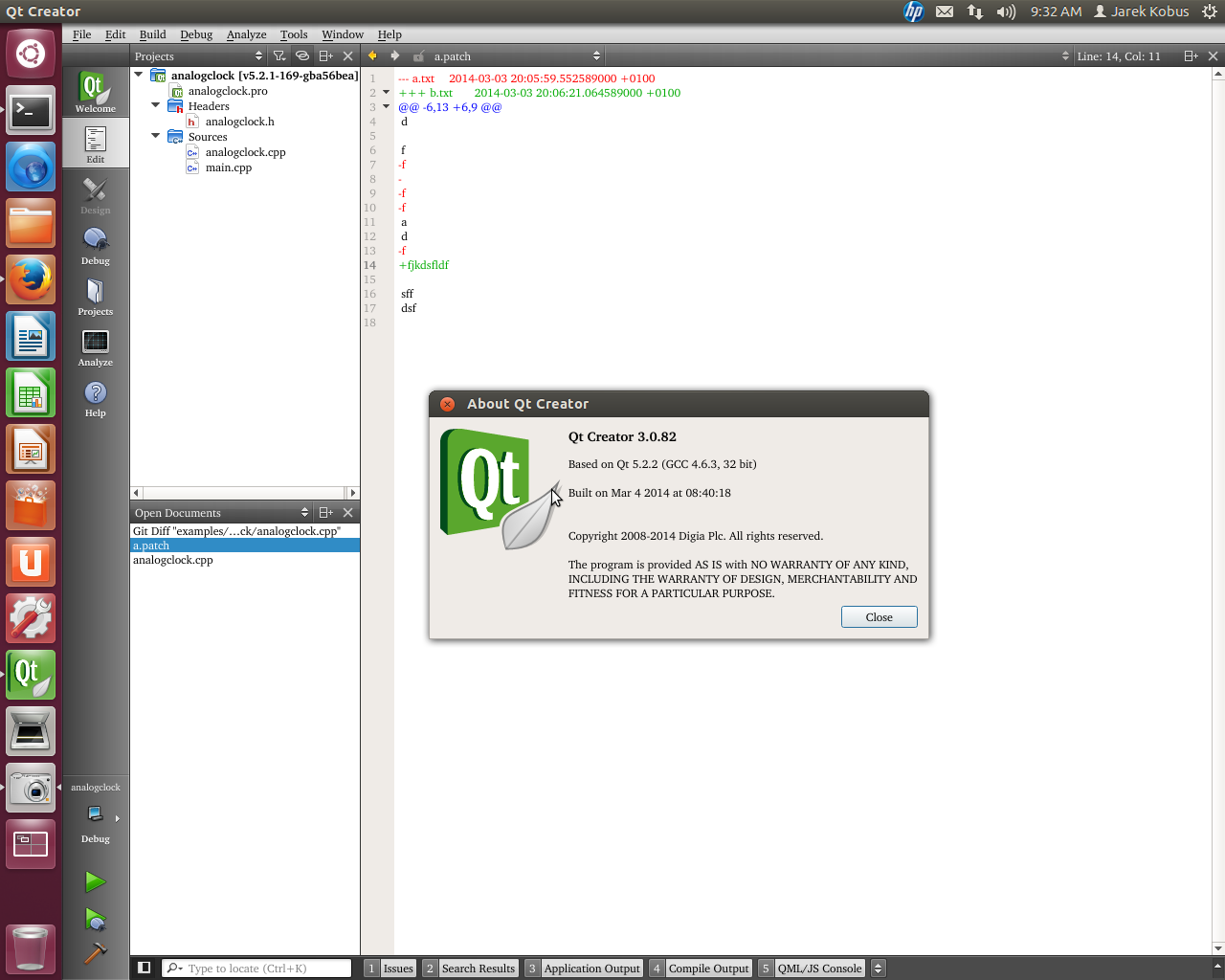
Task: Split the Open Documents pane
Action: point(326,512)
